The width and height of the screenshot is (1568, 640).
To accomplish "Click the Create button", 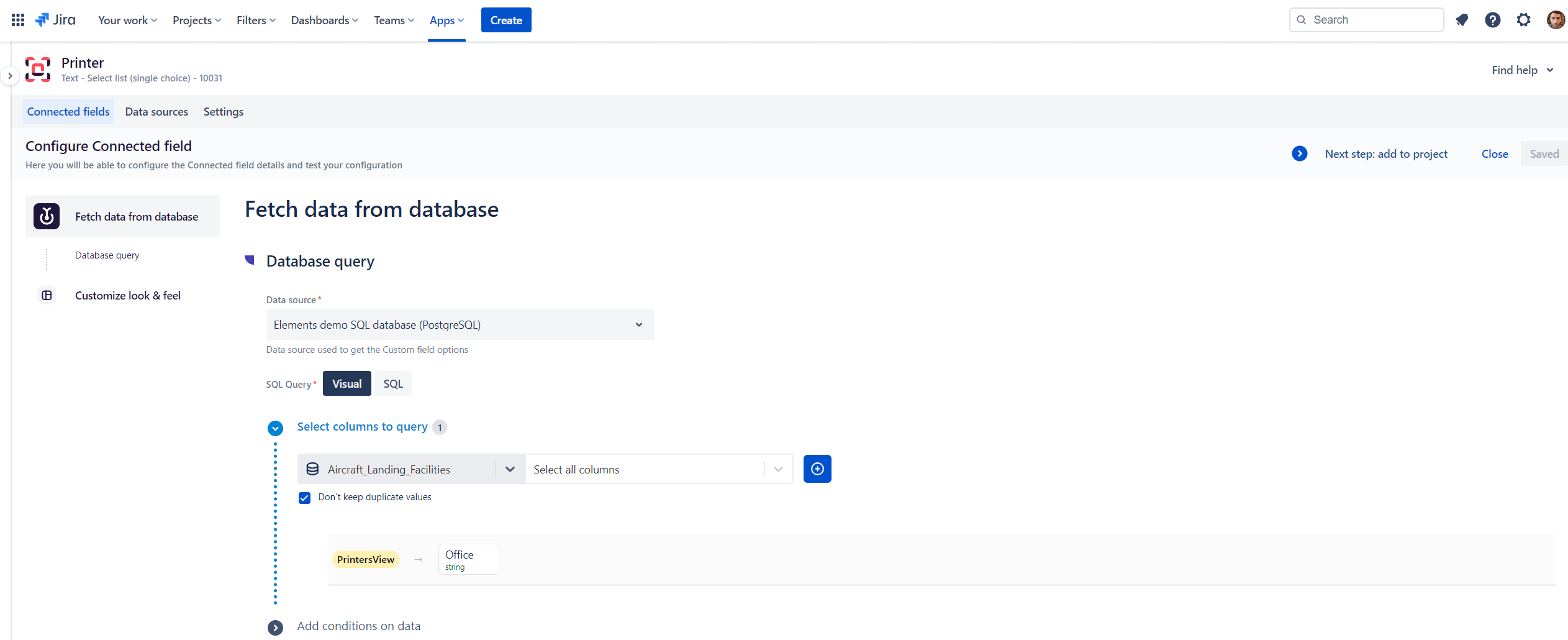I will (506, 21).
